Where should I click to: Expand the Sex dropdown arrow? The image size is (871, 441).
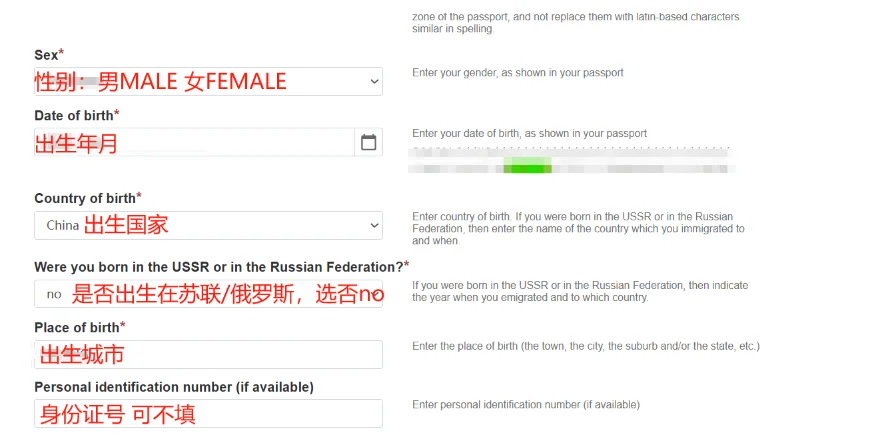point(374,82)
